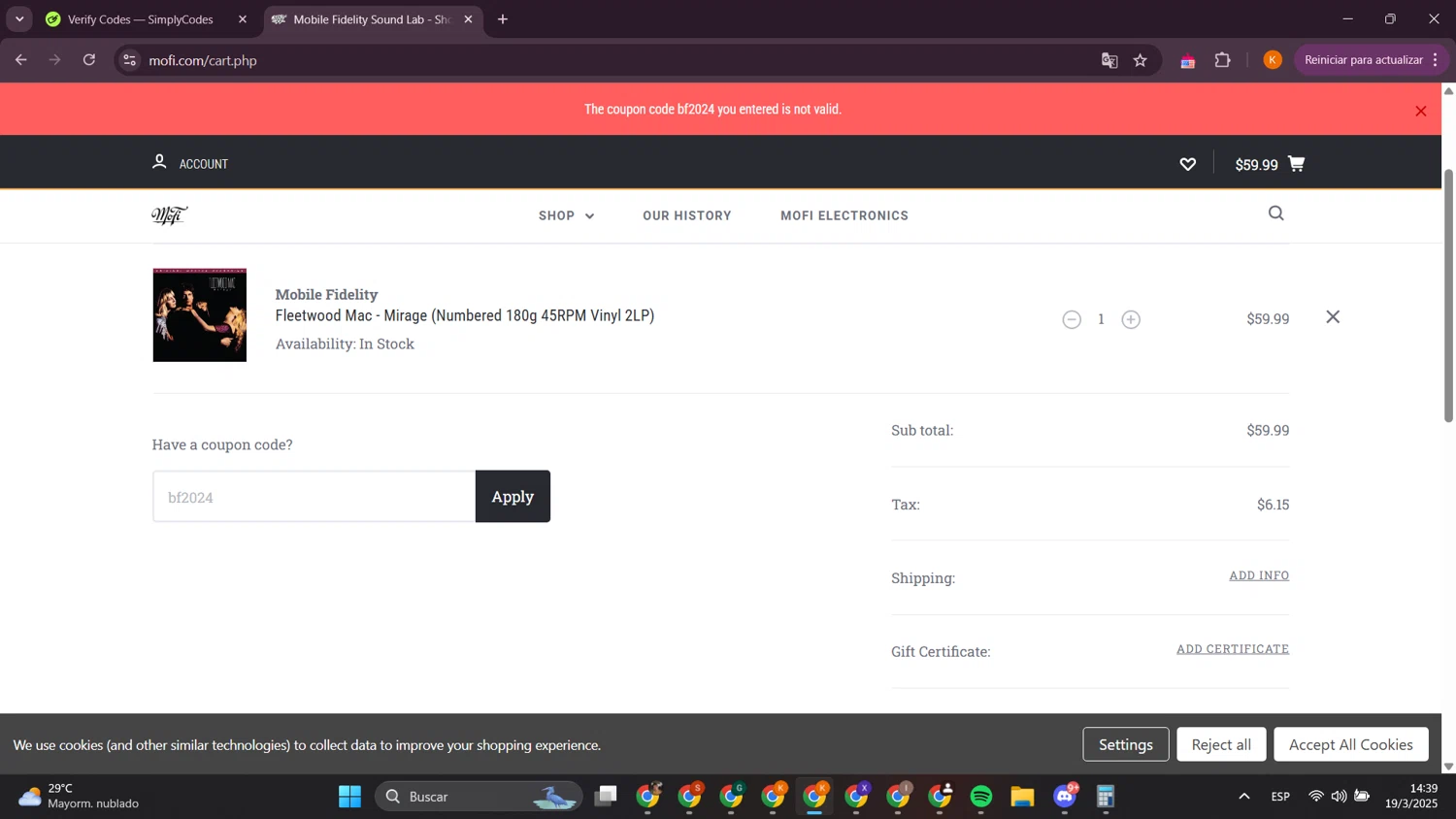The image size is (1456, 819).
Task: Reload the cart page
Action: 89,60
